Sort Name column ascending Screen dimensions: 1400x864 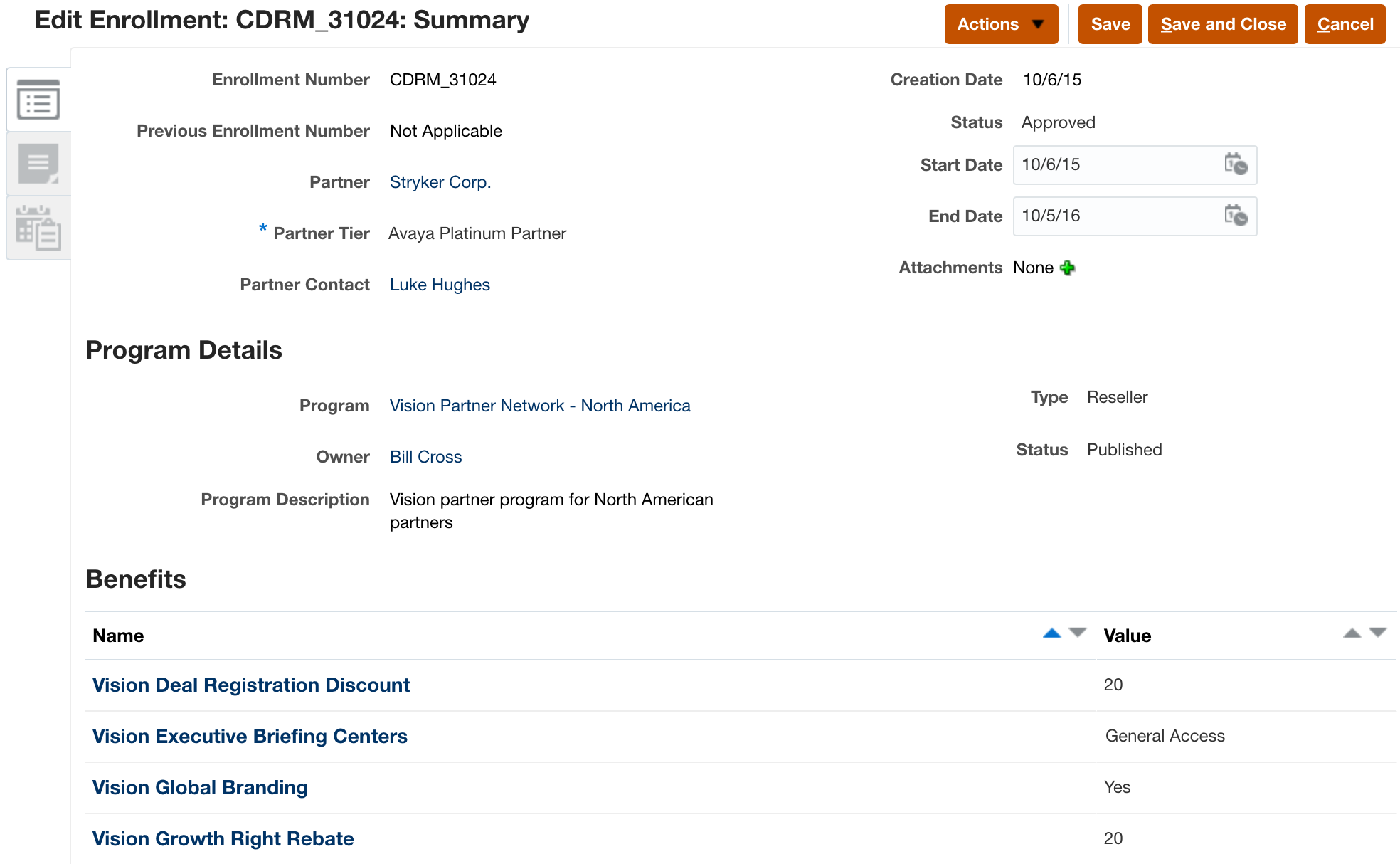click(x=1051, y=633)
